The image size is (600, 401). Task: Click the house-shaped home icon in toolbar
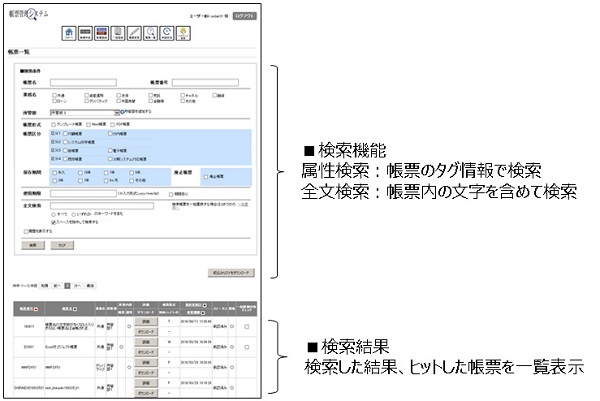(x=68, y=34)
